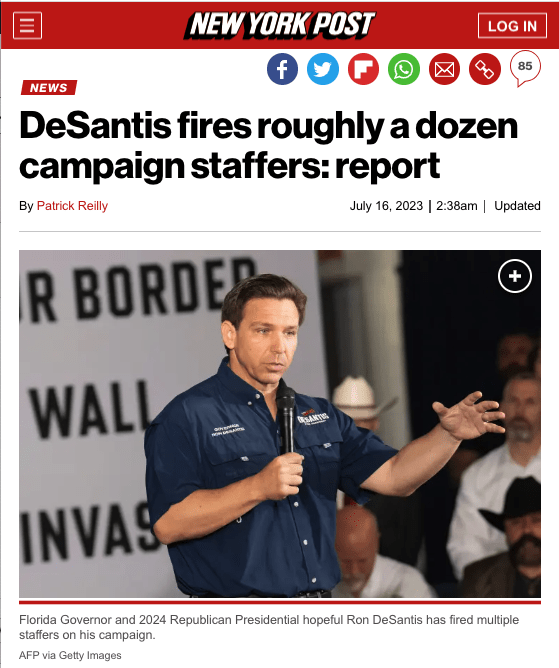The image size is (559, 668).
Task: Click the DeSantis article photo
Action: [280, 424]
